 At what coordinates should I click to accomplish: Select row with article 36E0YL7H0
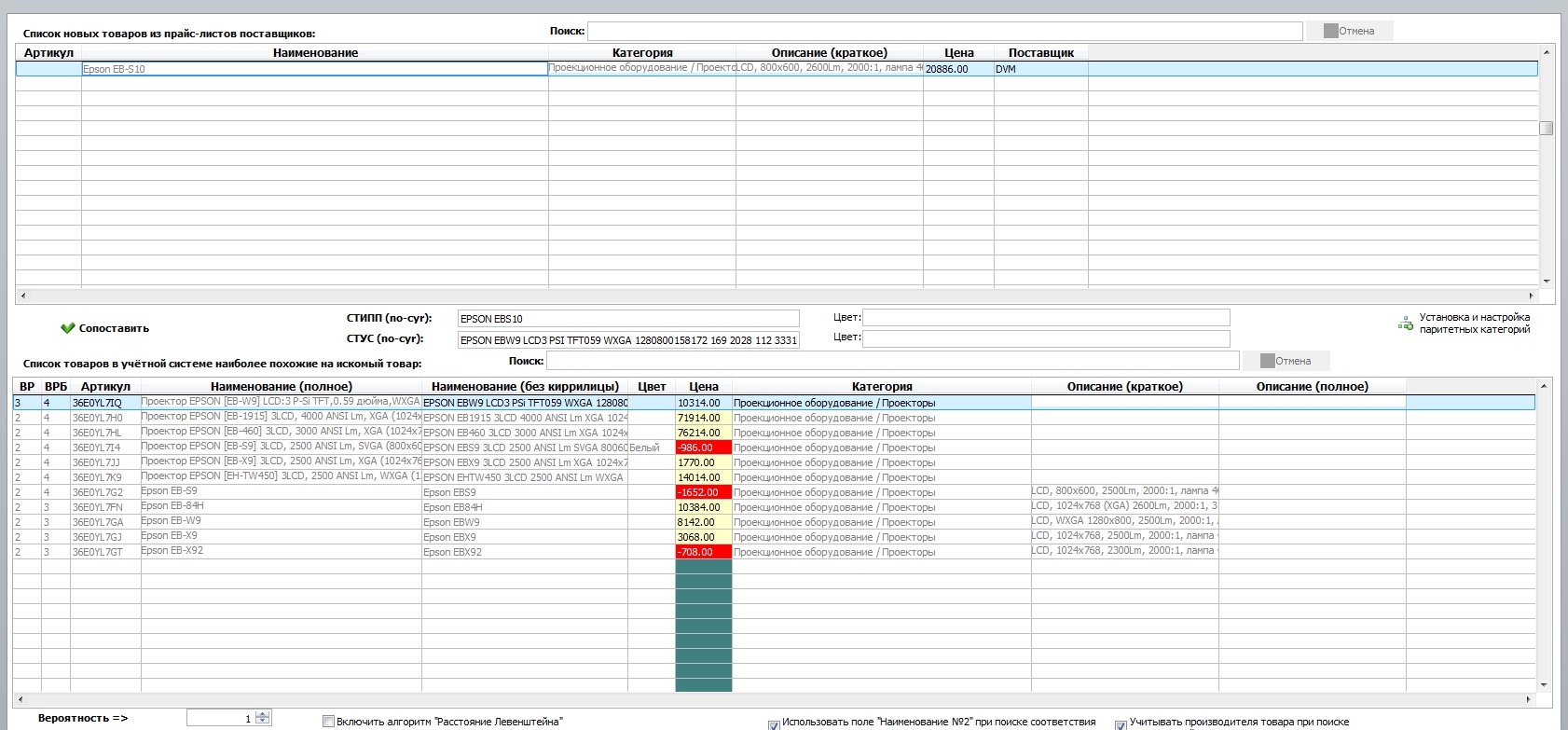tap(774, 418)
